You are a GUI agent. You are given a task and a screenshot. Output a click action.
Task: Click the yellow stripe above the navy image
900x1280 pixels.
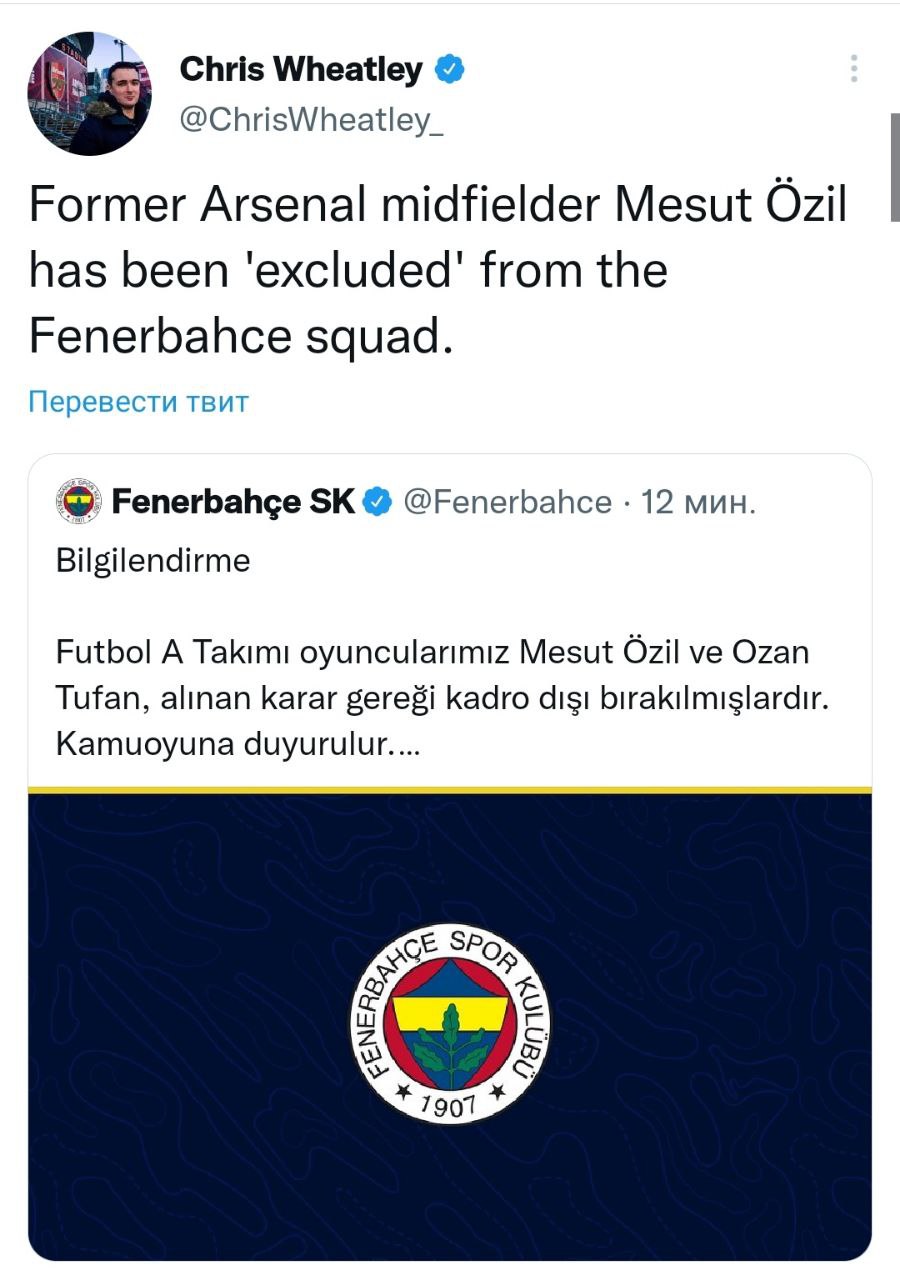click(450, 790)
